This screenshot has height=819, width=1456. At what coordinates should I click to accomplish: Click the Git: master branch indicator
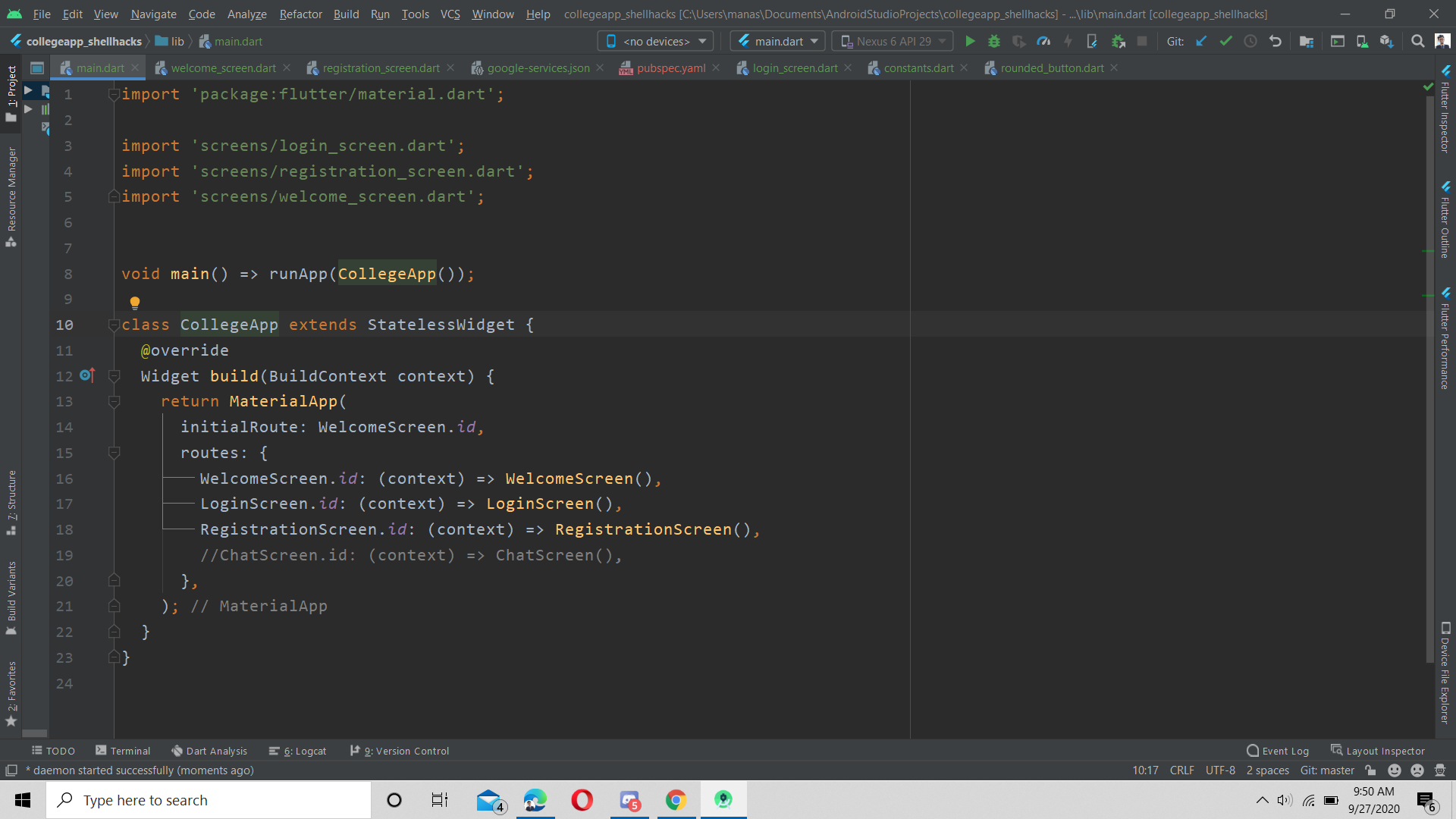tap(1327, 770)
